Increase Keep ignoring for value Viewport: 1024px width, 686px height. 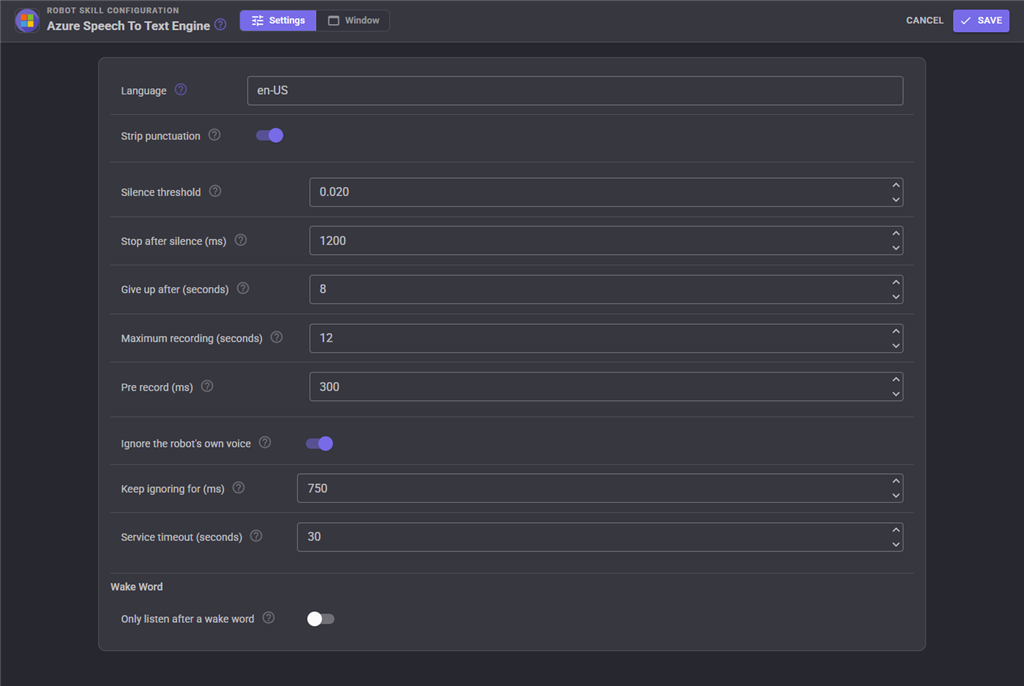896,482
